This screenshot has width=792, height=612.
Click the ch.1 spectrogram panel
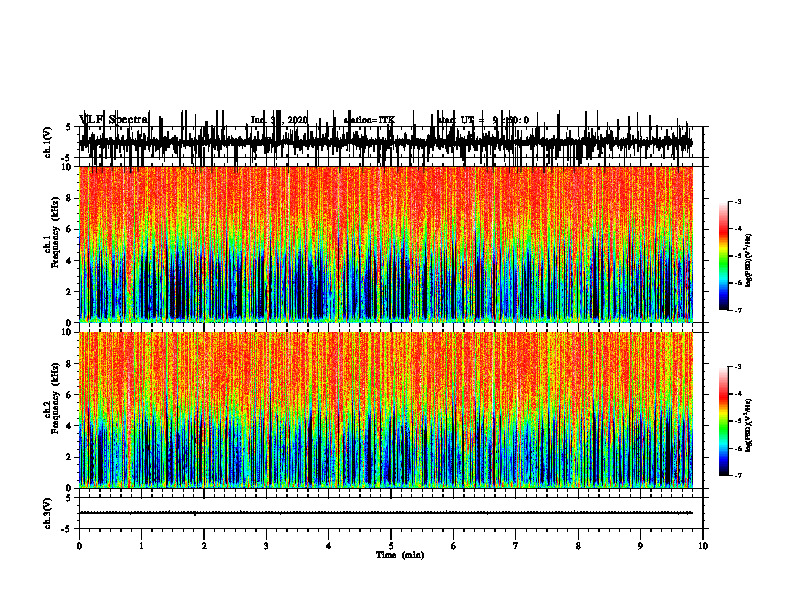pyautogui.click(x=385, y=244)
